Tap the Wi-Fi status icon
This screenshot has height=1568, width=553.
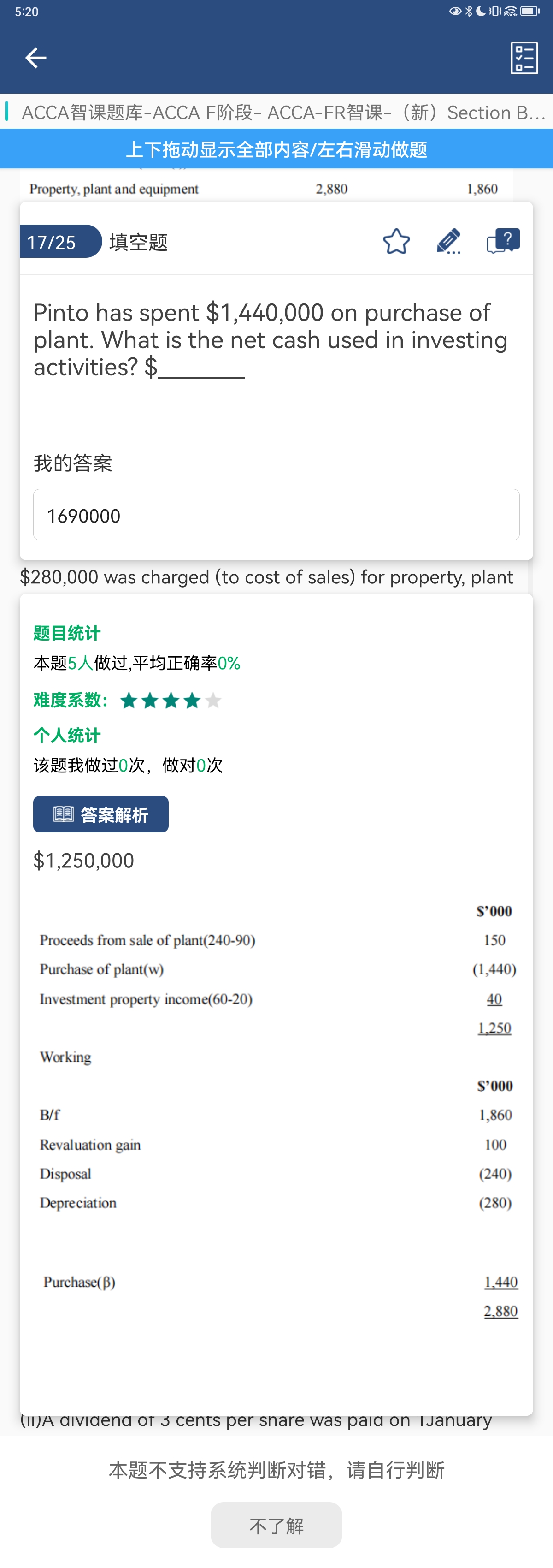coord(511,11)
